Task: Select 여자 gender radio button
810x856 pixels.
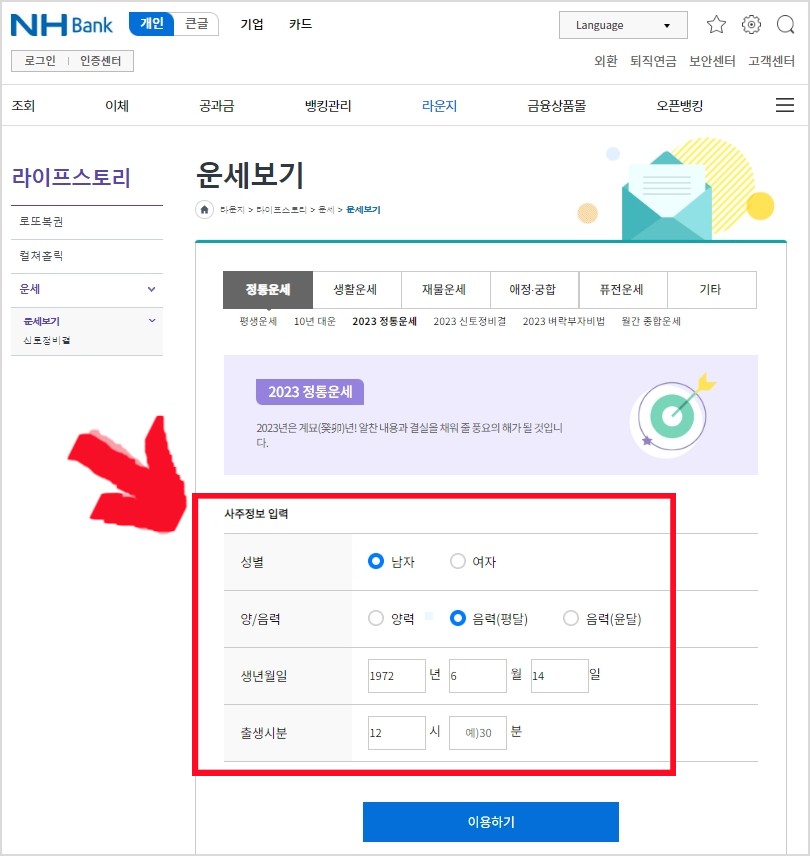Action: [457, 561]
